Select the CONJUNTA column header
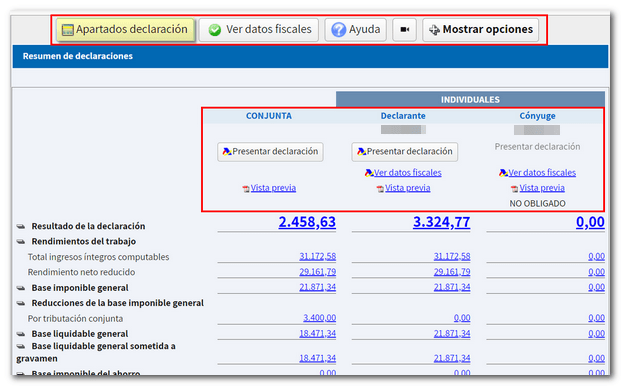Image resolution: width=621 pixels, height=386 pixels. pyautogui.click(x=269, y=116)
